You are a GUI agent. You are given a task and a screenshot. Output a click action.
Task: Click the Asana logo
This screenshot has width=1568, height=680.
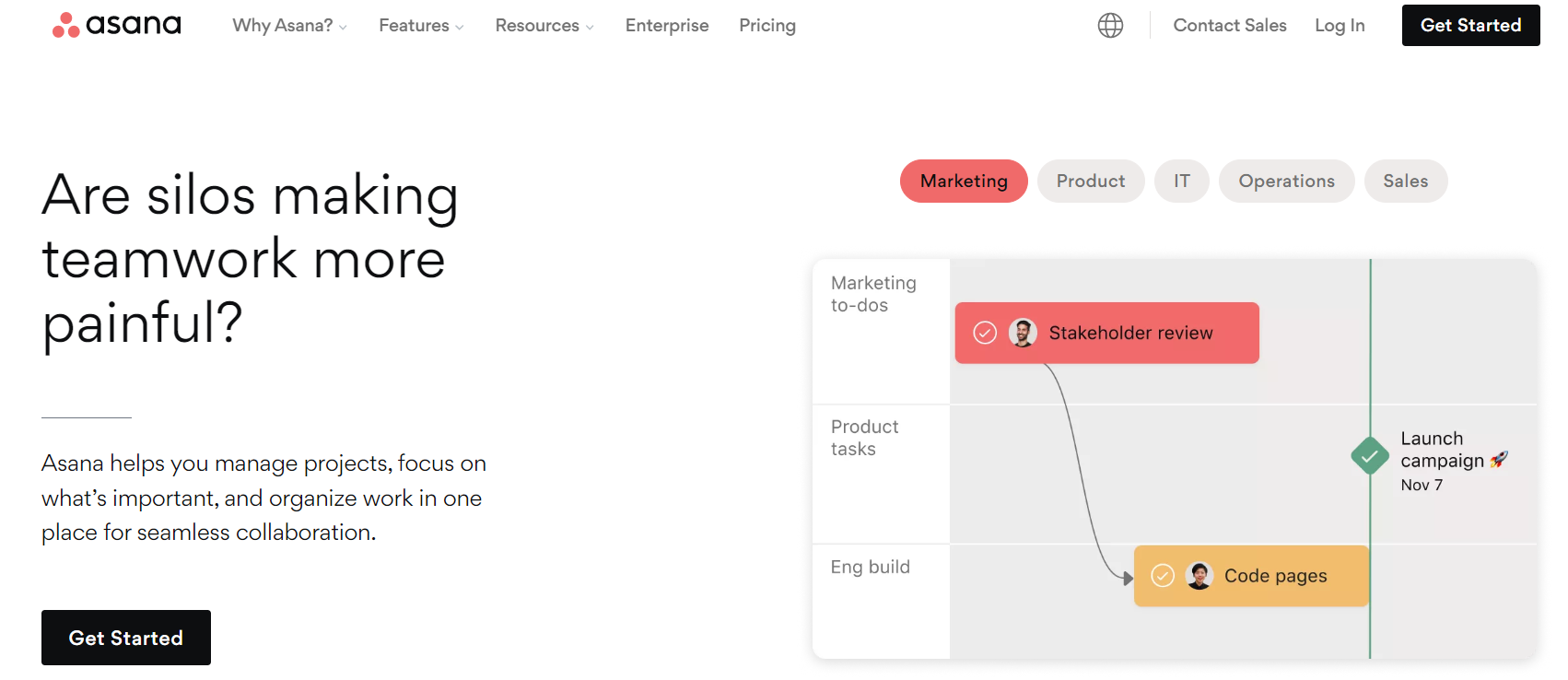[117, 25]
